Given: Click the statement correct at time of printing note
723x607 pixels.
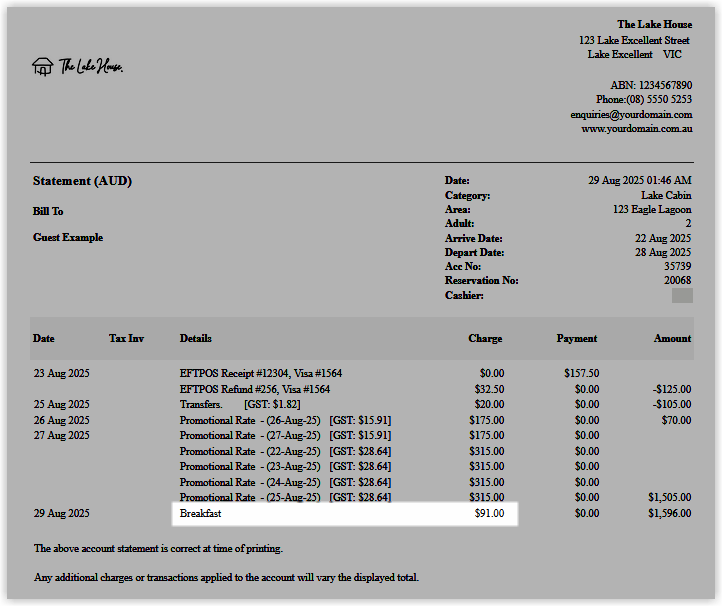Looking at the screenshot, I should [158, 549].
